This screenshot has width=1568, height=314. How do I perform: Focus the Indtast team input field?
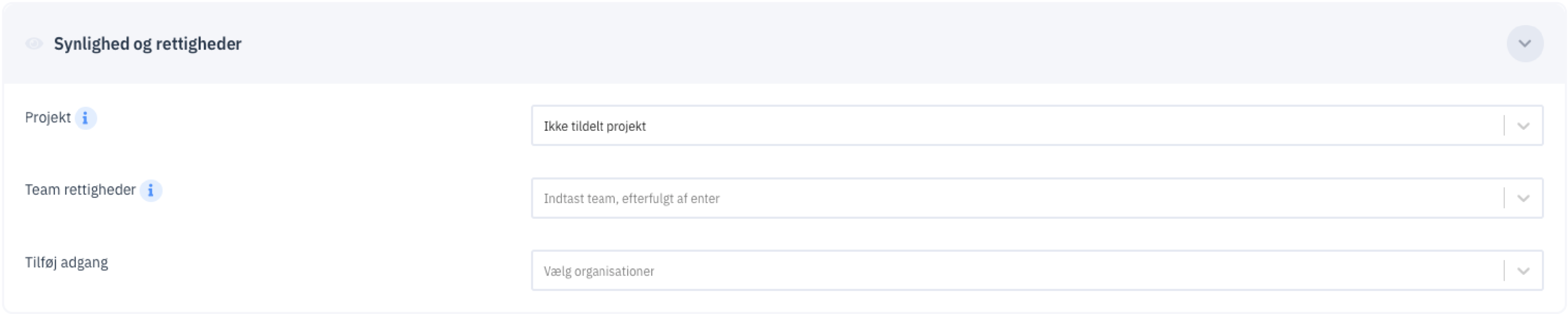tap(1036, 198)
